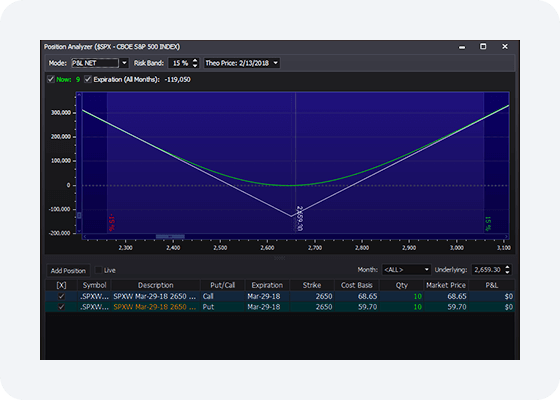Image resolution: width=560 pixels, height=400 pixels.
Task: Increase Underlying price with up arrow
Action: point(508,268)
